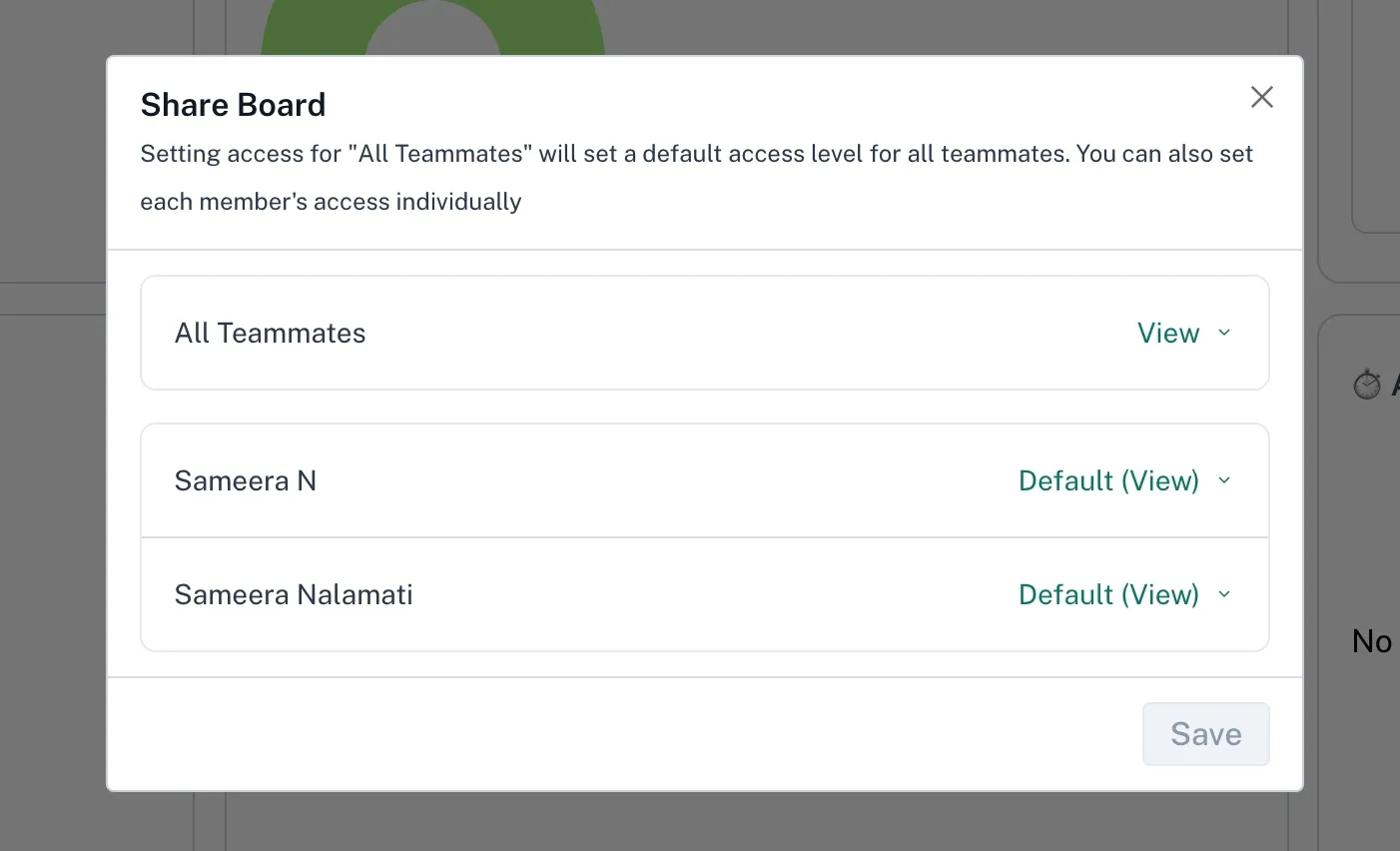
Task: Open Sameera N's "Default (View)" access dropdown
Action: pos(1108,481)
